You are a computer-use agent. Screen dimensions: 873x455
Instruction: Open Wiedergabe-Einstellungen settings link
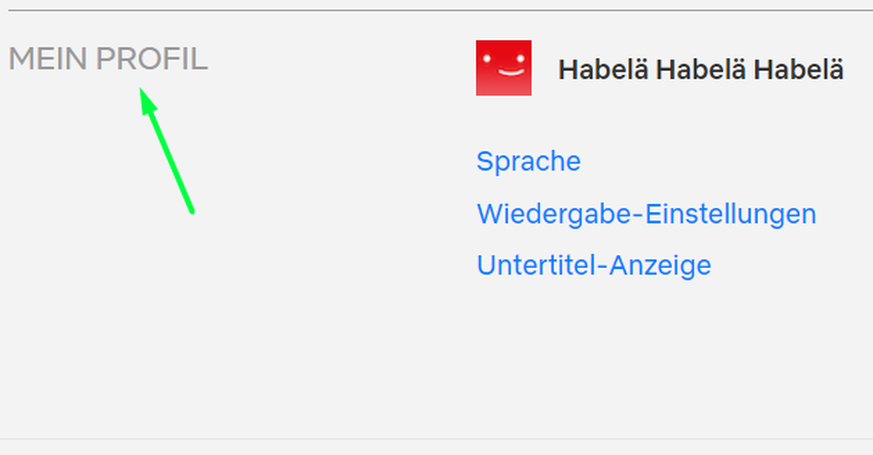coord(646,214)
